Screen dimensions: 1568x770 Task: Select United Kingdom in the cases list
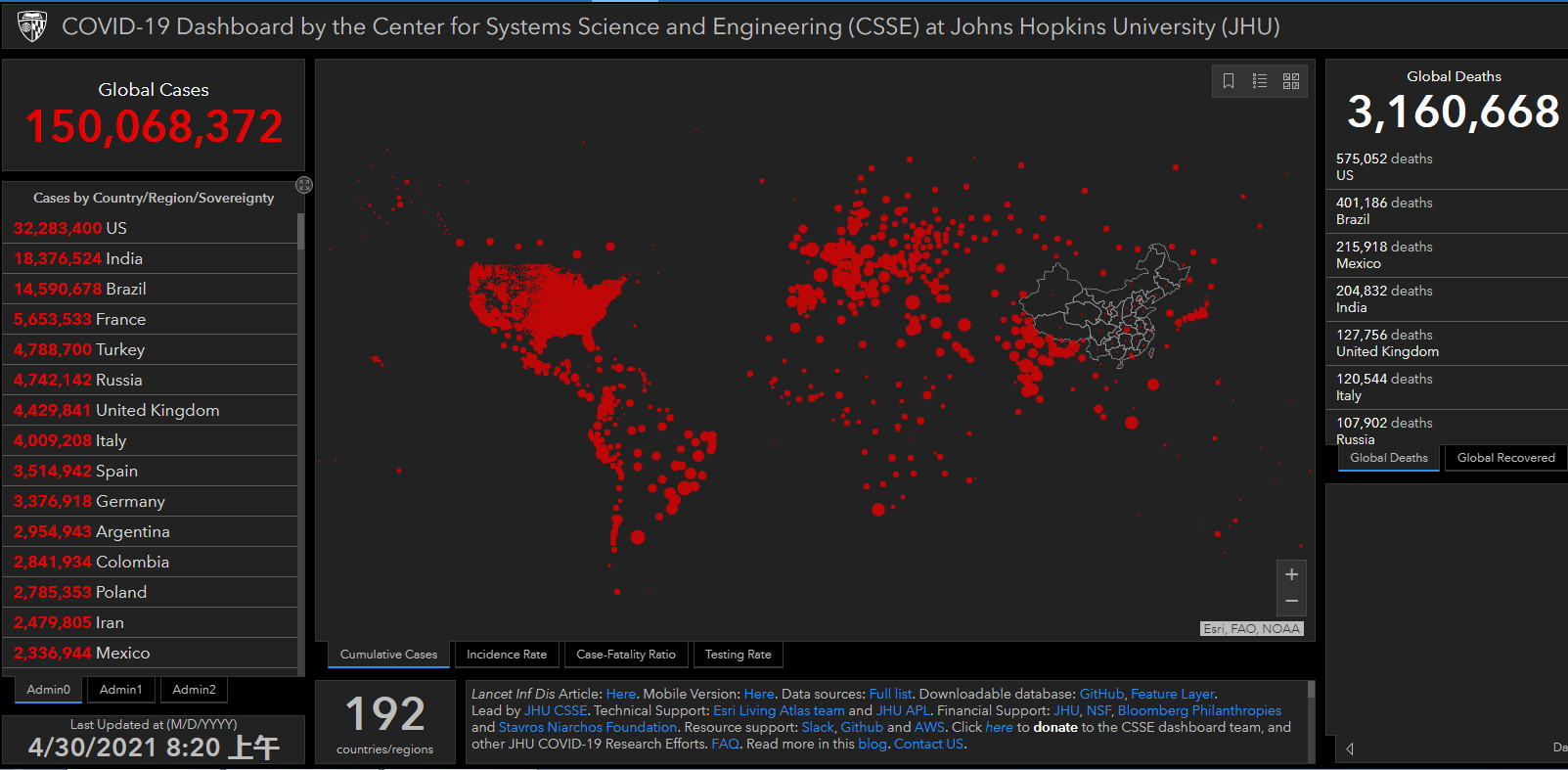151,410
